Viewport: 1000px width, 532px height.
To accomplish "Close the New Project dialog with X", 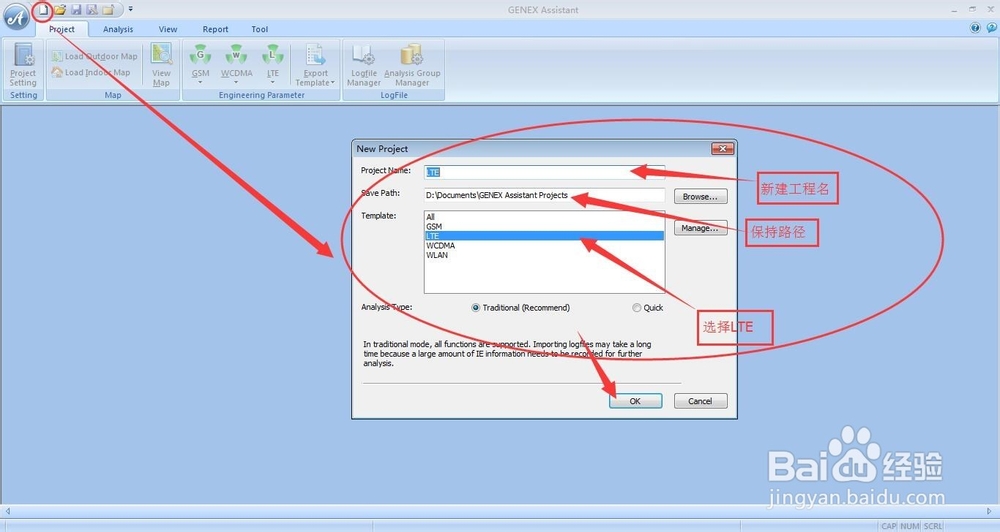I will [723, 149].
